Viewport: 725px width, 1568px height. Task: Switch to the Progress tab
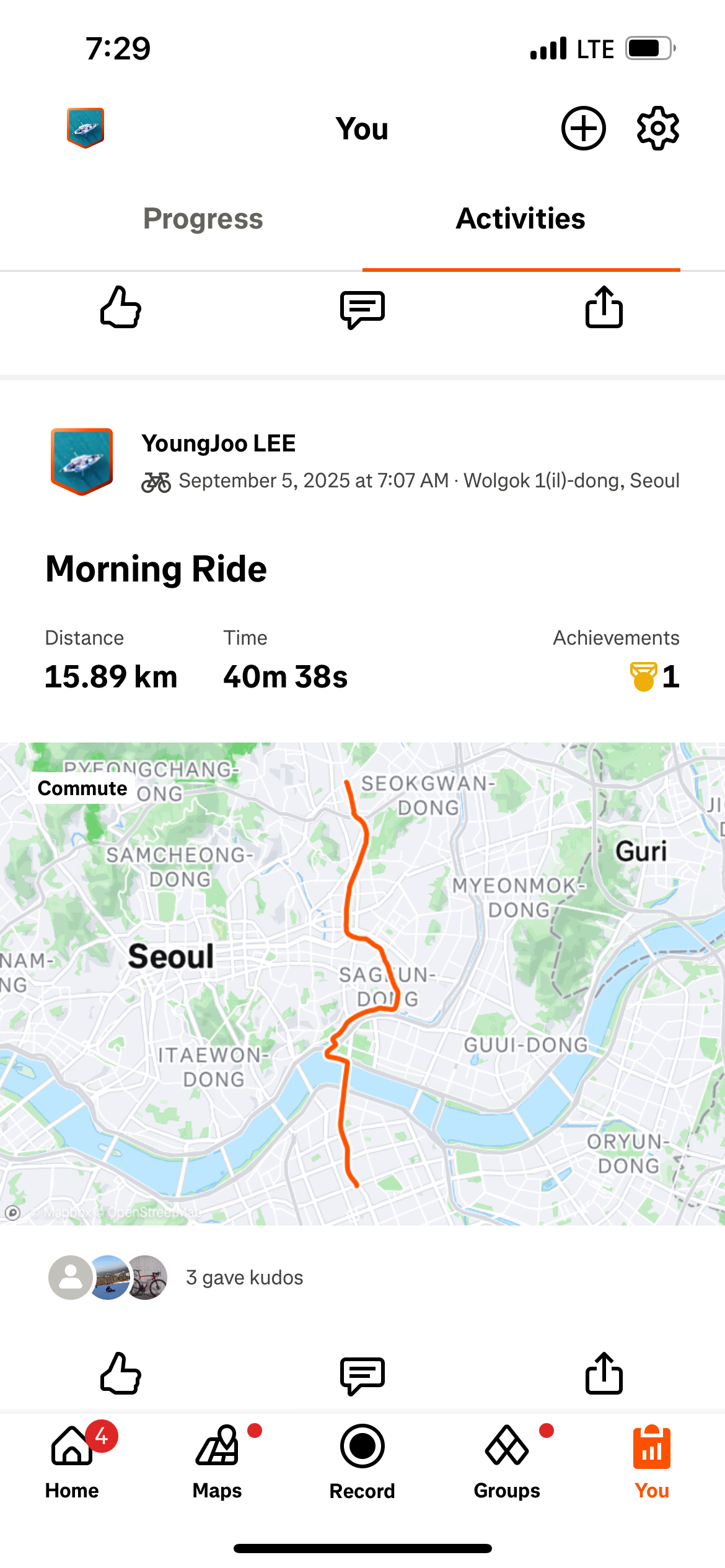tap(203, 219)
